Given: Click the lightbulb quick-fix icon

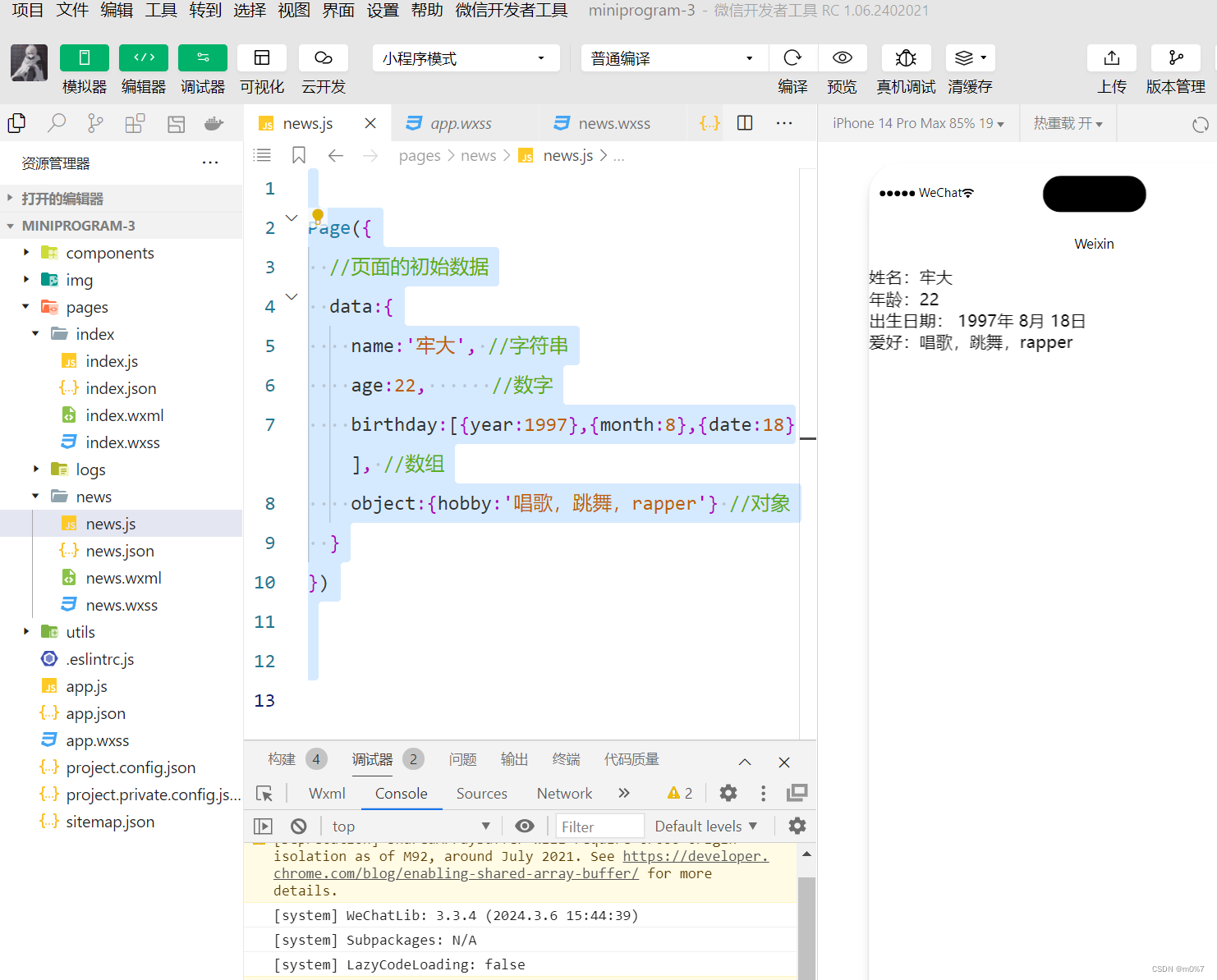Looking at the screenshot, I should point(318,217).
